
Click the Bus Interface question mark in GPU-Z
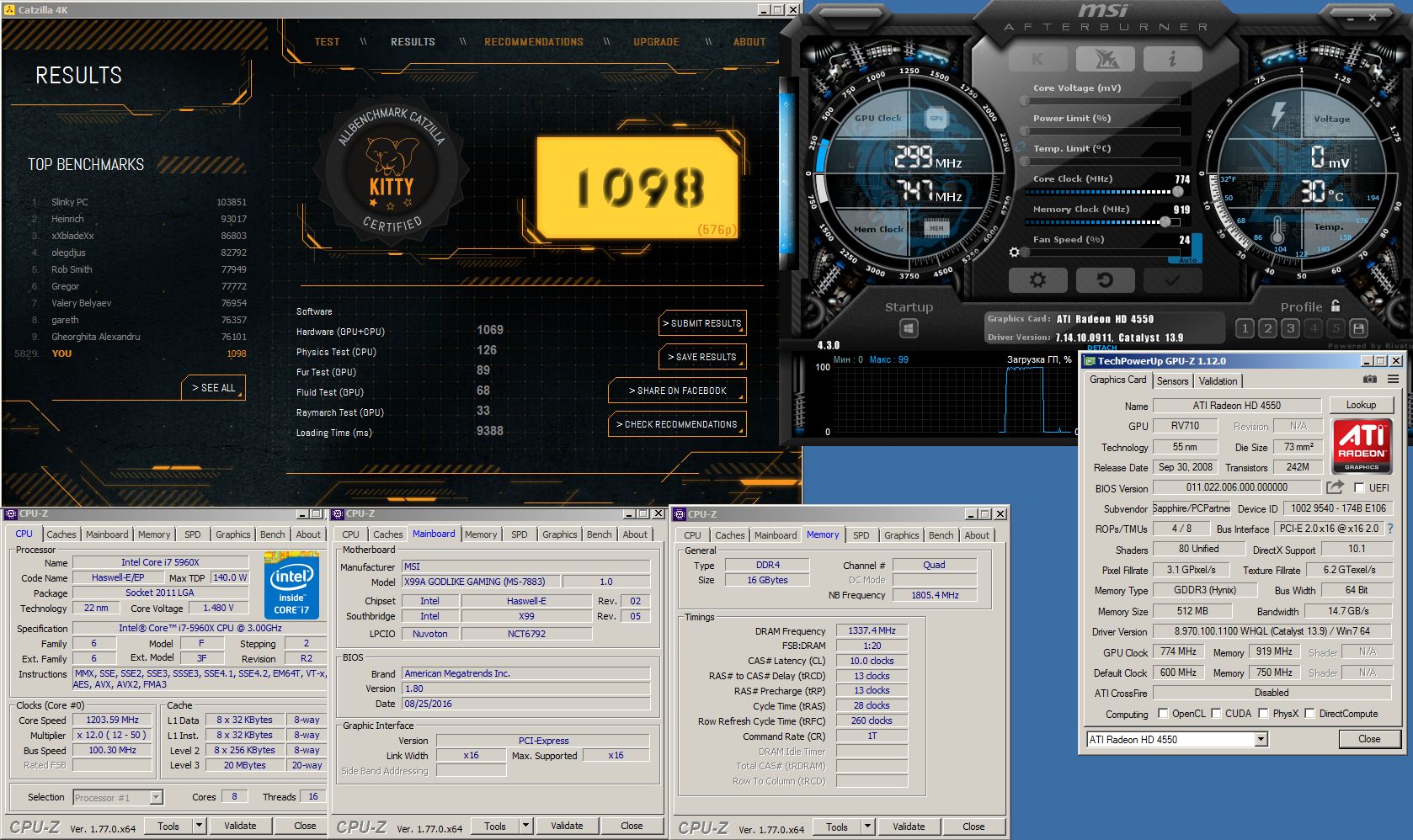pyautogui.click(x=1390, y=529)
